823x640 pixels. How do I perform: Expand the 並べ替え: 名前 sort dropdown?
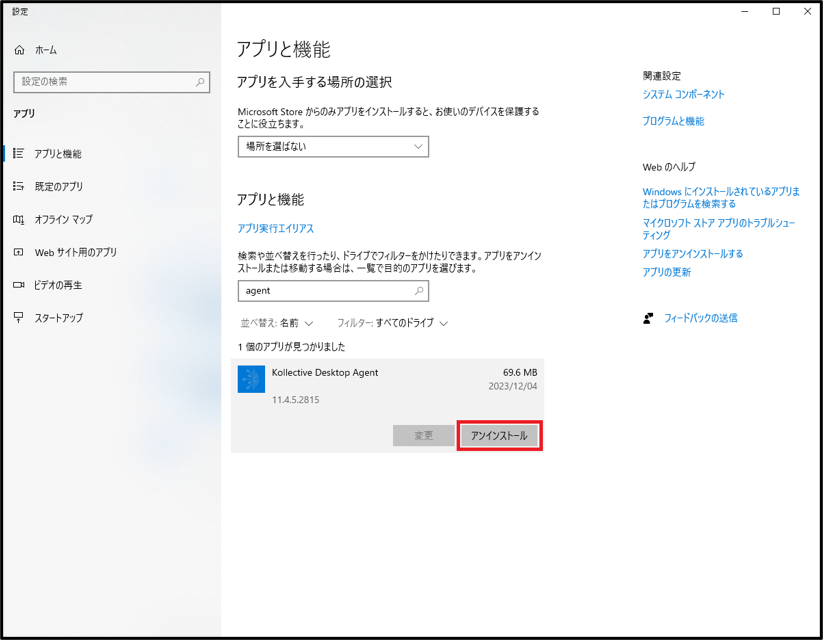(x=277, y=324)
